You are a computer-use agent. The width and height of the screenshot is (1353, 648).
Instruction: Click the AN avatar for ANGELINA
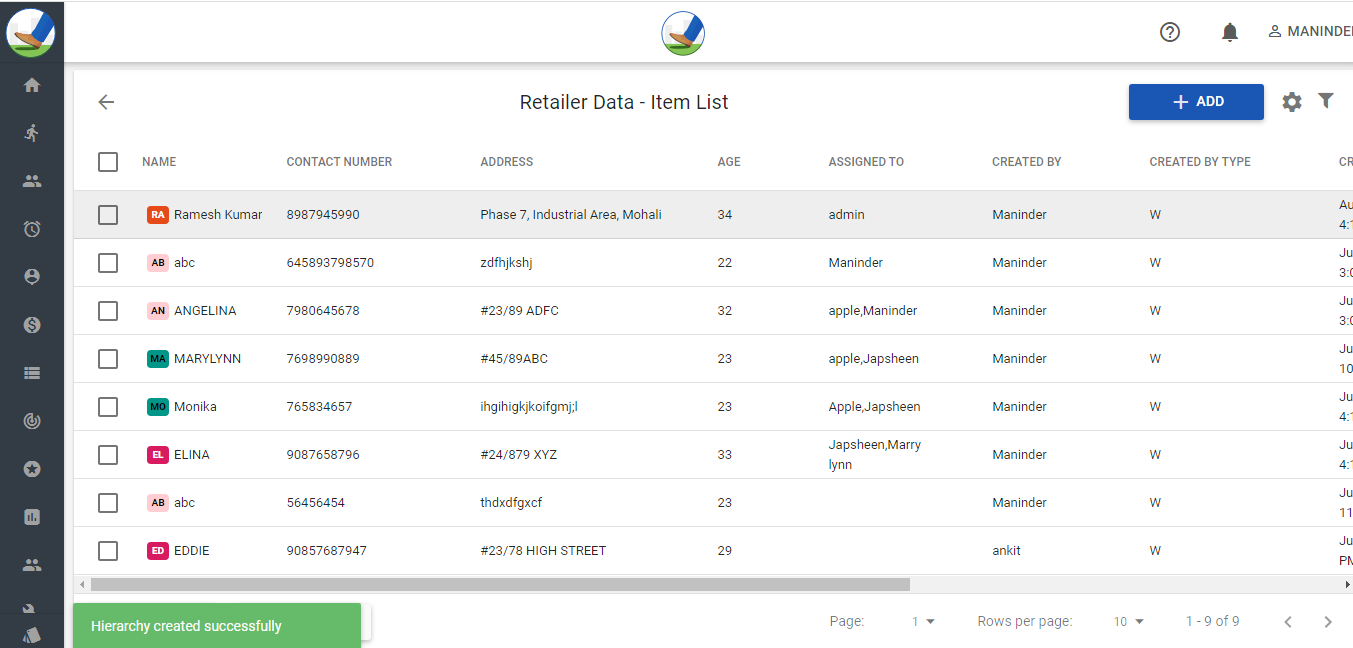click(158, 311)
